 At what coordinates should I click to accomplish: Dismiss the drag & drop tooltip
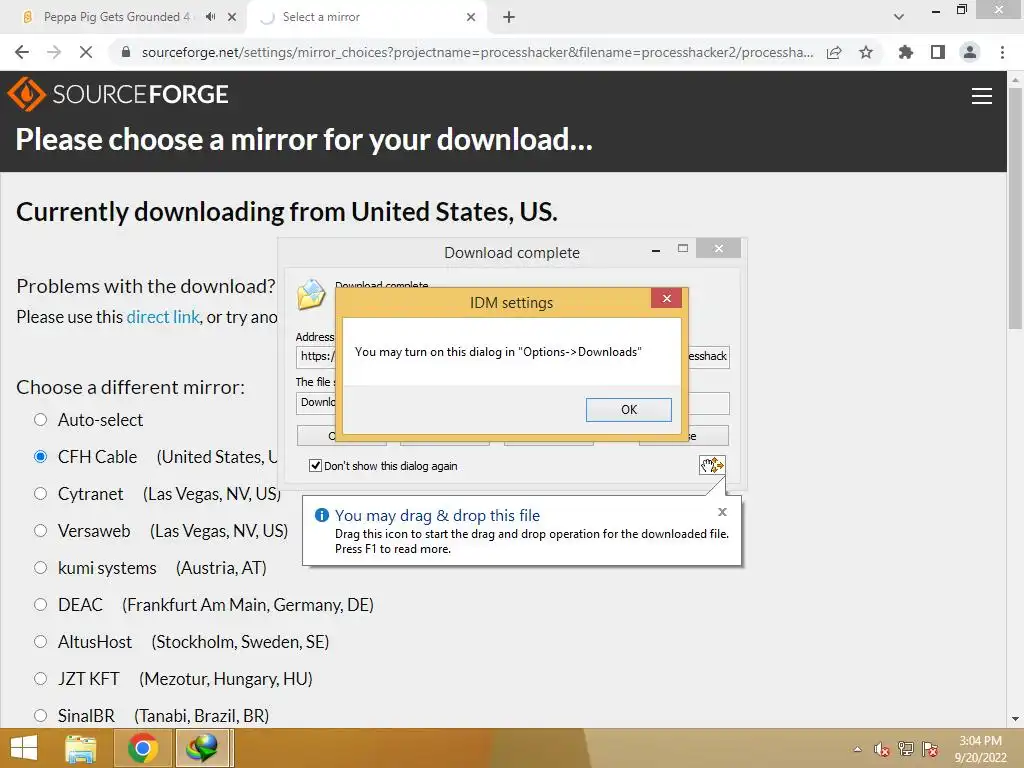click(x=722, y=512)
